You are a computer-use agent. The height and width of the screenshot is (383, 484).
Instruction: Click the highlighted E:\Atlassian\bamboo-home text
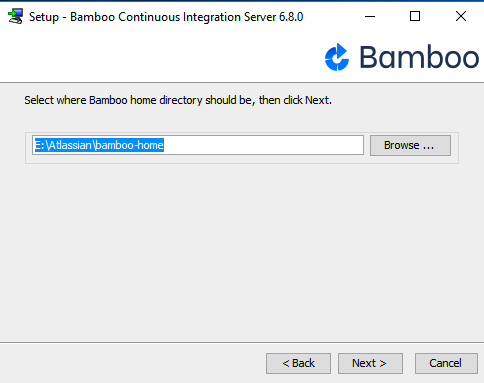coord(99,145)
